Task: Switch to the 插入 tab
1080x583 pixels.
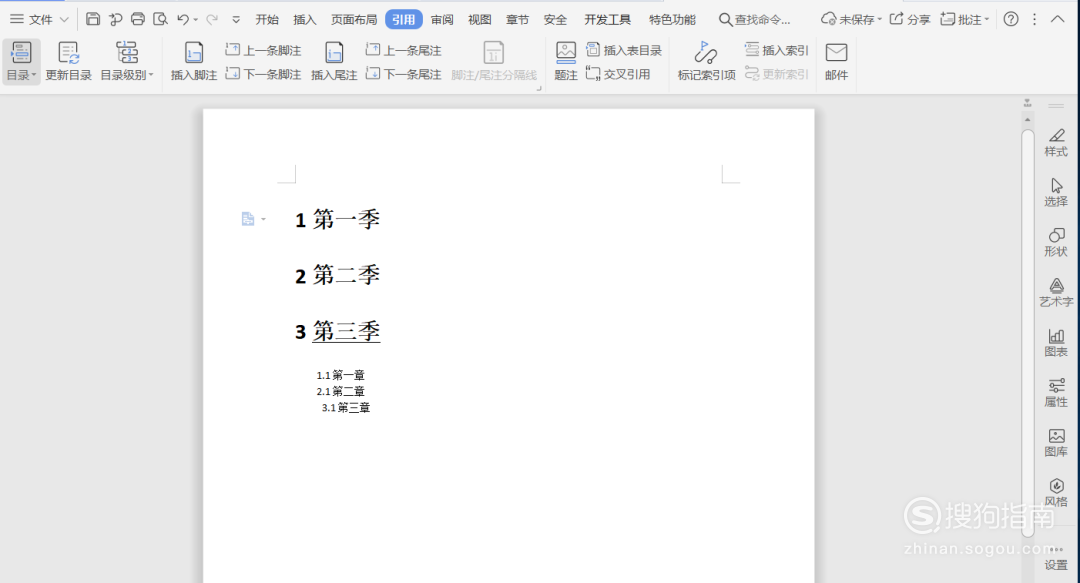Action: [x=304, y=20]
